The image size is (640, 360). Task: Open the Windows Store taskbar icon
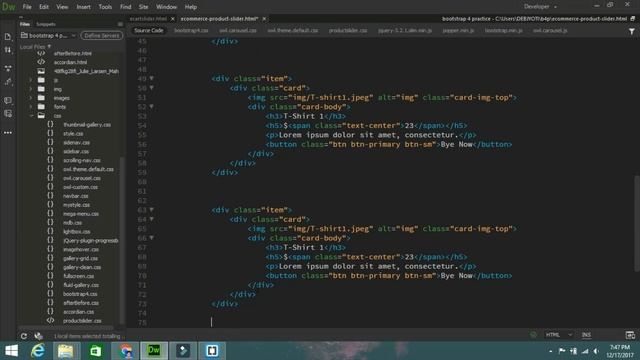point(96,351)
